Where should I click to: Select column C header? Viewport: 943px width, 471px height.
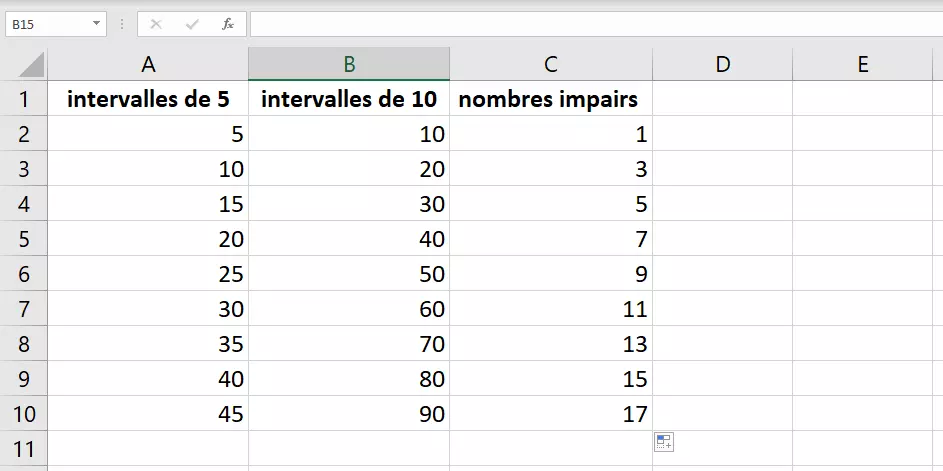[x=551, y=64]
